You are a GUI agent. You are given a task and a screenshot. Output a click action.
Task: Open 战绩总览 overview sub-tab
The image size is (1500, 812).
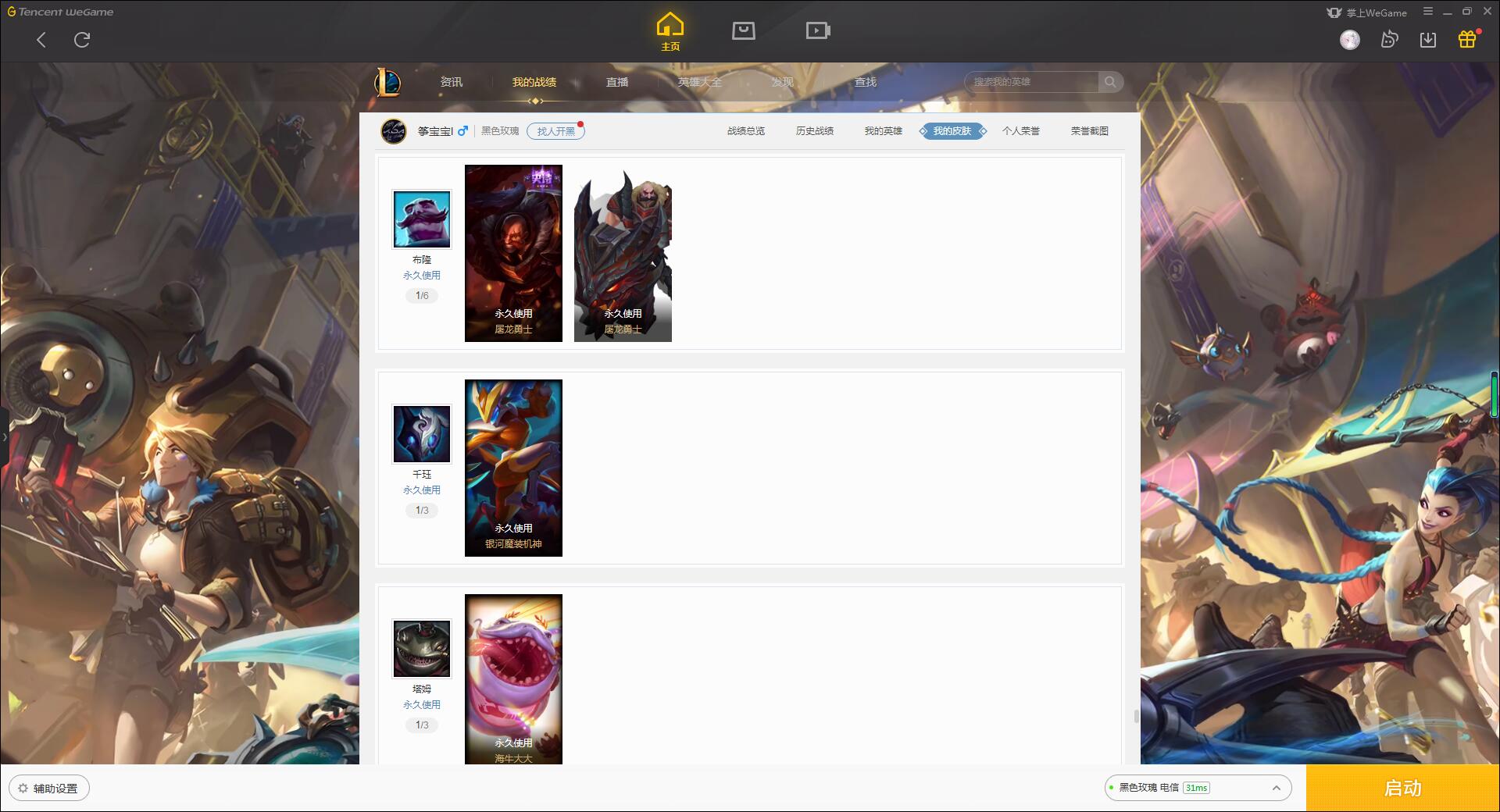pyautogui.click(x=746, y=131)
